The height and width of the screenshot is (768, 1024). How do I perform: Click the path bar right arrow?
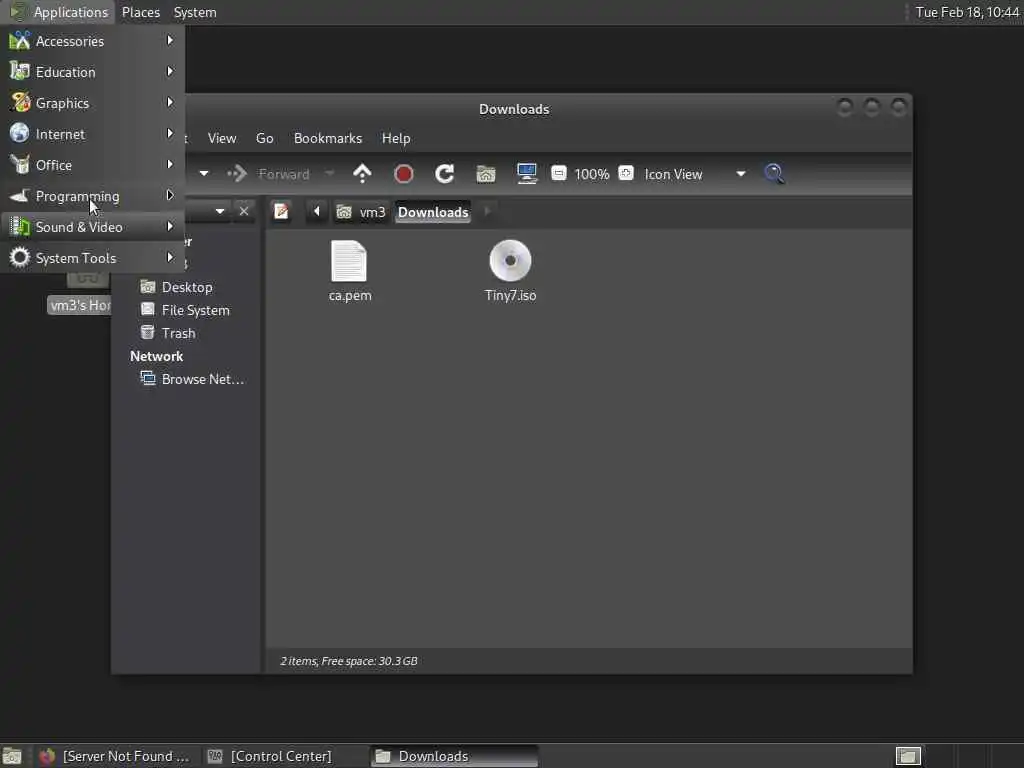(487, 212)
